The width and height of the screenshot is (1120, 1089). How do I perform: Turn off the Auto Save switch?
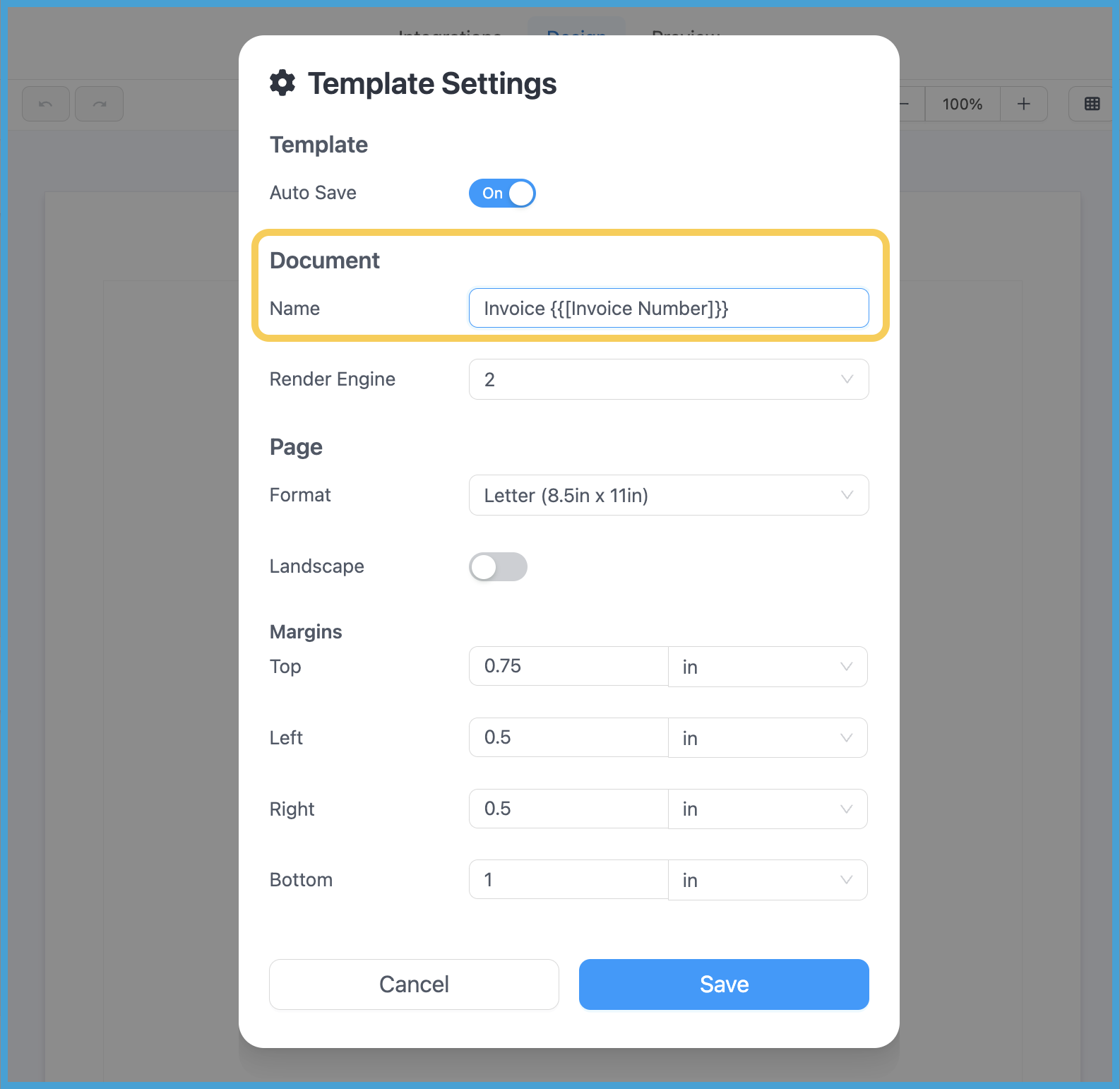pyautogui.click(x=502, y=194)
